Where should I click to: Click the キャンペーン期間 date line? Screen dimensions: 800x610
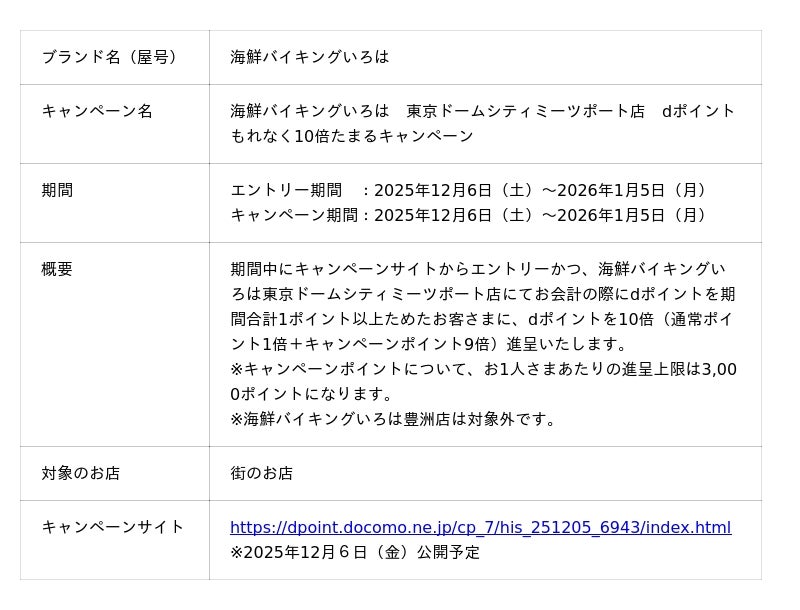point(470,215)
